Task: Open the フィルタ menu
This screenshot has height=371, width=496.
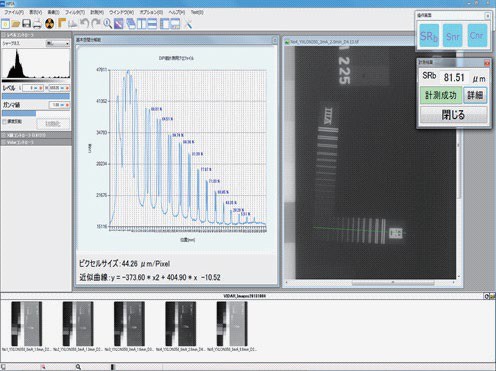Action: (75, 12)
